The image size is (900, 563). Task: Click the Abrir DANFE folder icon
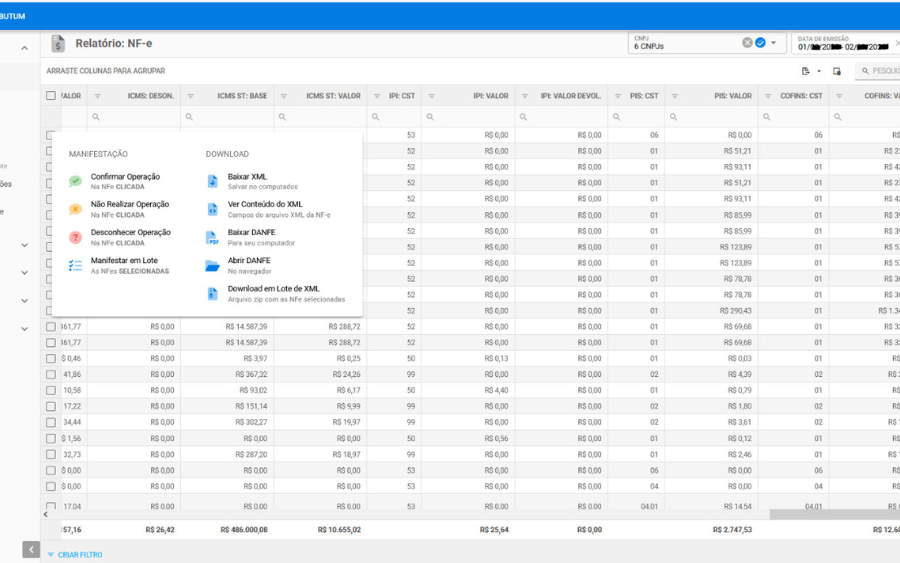click(x=212, y=266)
